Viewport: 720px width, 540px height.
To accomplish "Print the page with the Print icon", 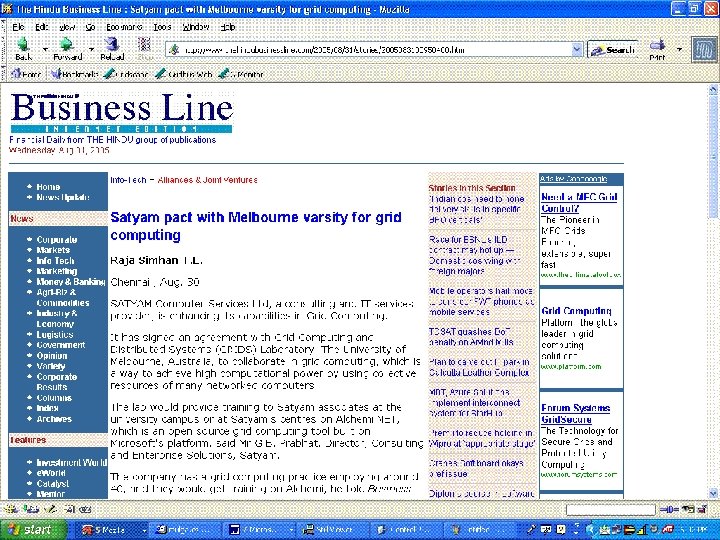I will coord(657,45).
